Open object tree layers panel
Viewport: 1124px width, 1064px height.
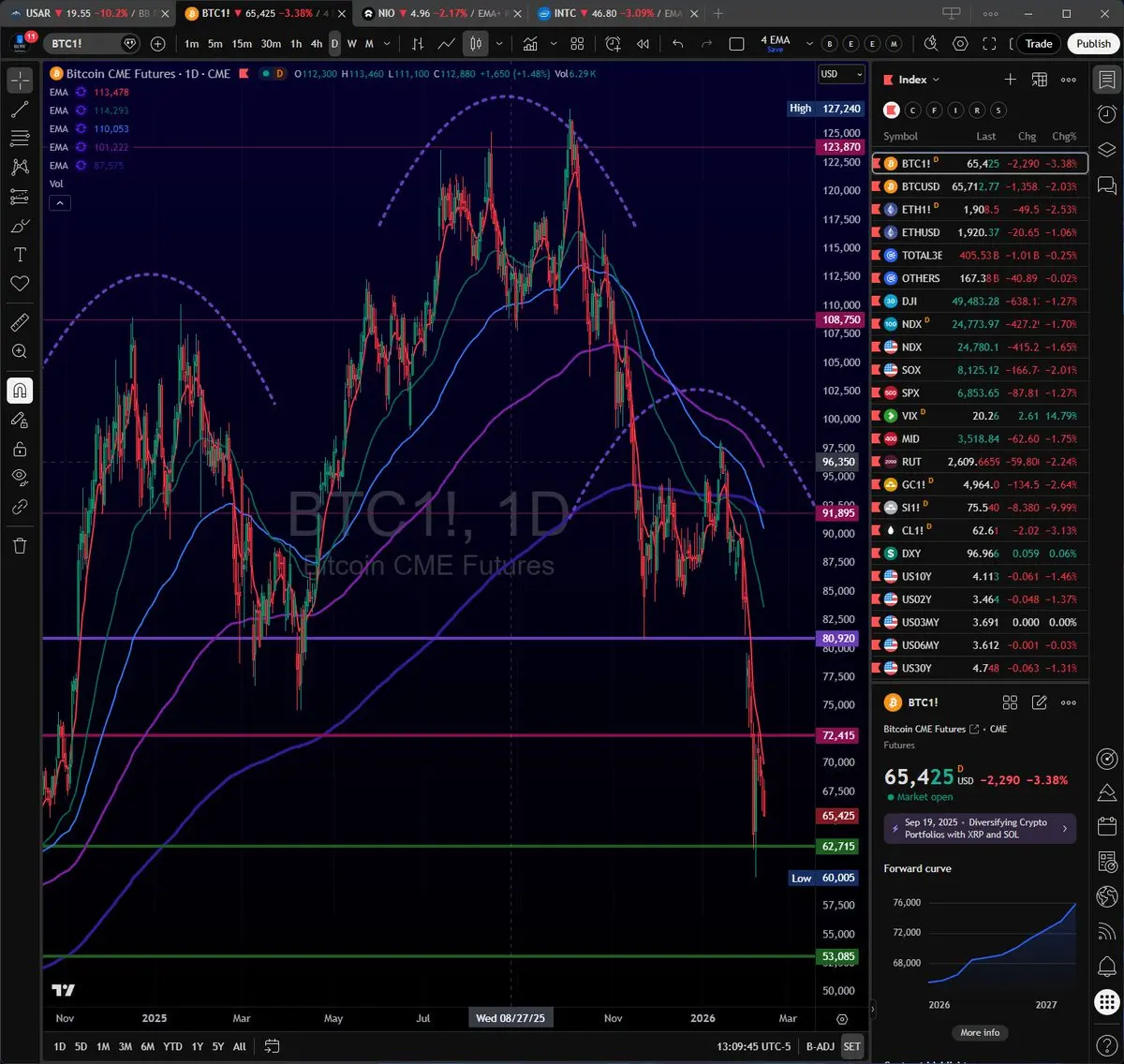(1106, 150)
